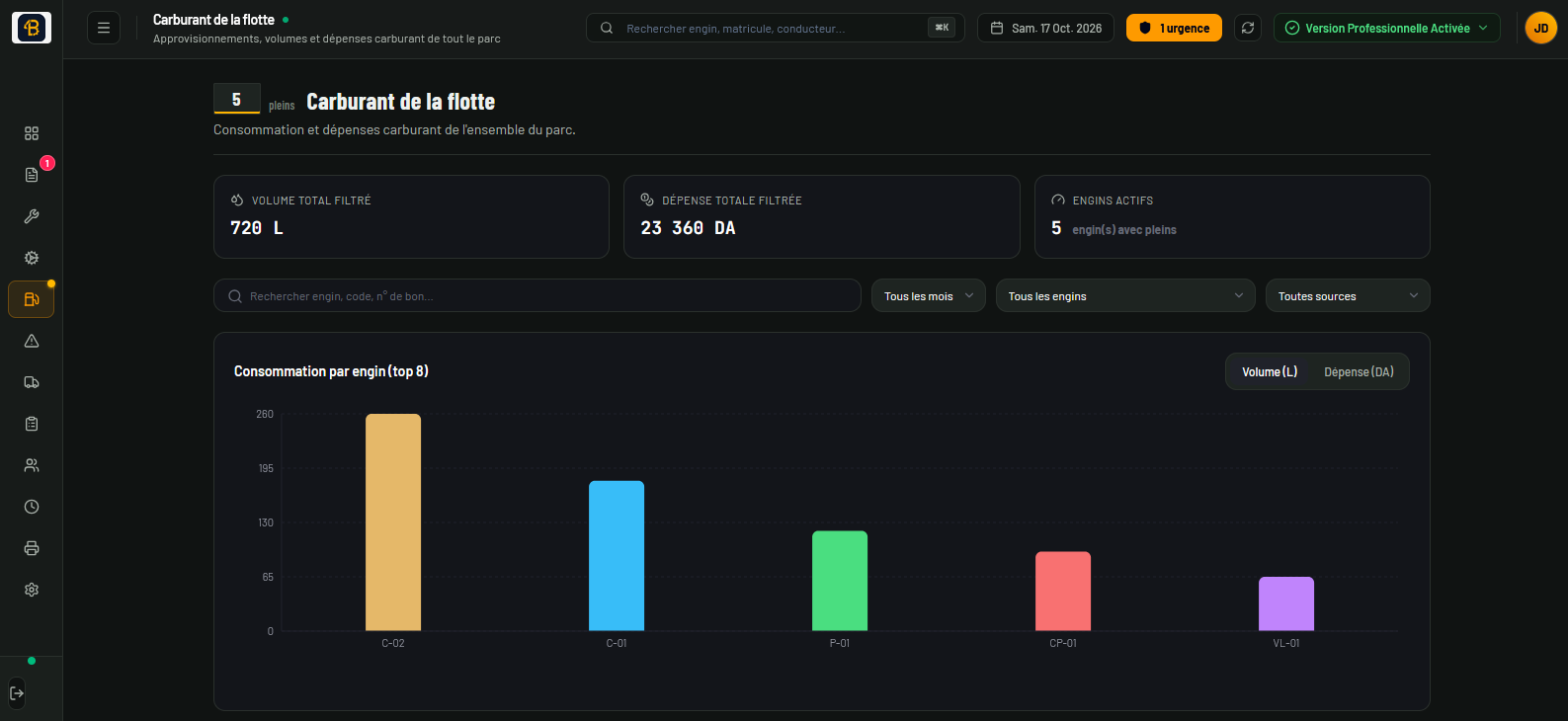This screenshot has height=721, width=1568.
Task: Open the truck icon in sidebar
Action: pos(32,382)
